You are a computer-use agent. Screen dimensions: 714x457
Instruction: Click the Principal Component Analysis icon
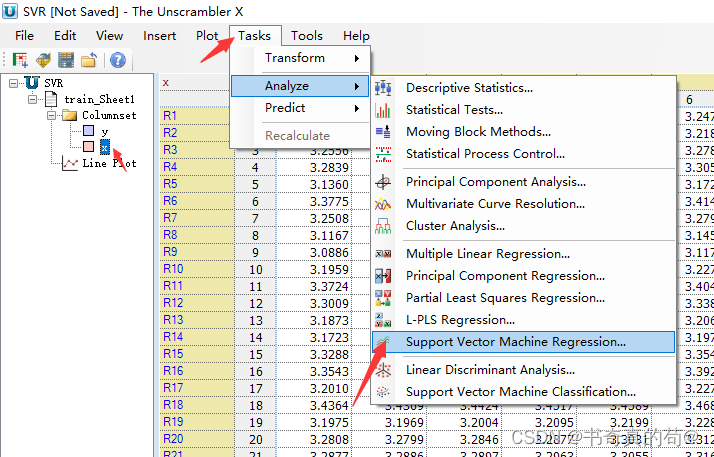383,182
